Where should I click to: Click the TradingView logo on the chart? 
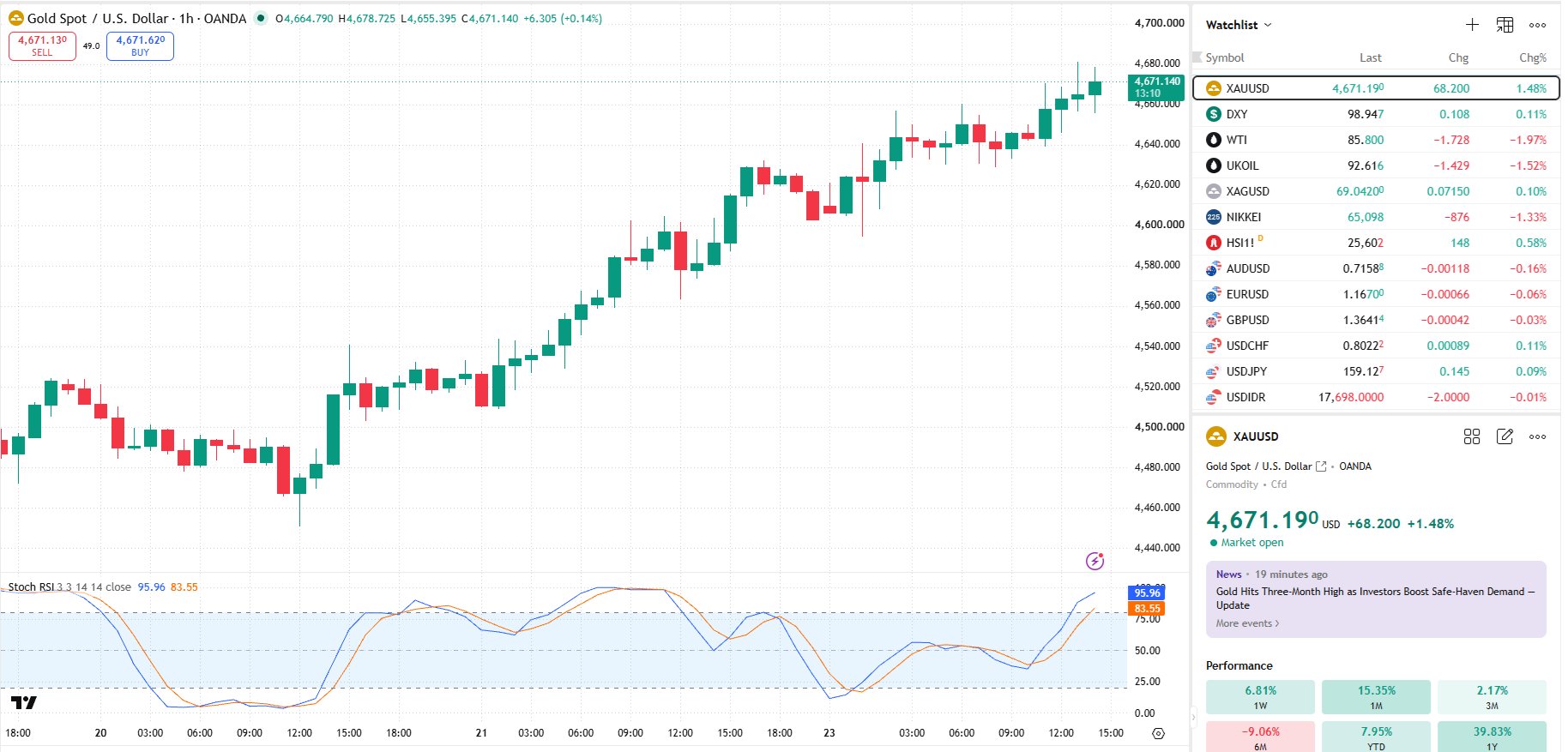tap(24, 702)
